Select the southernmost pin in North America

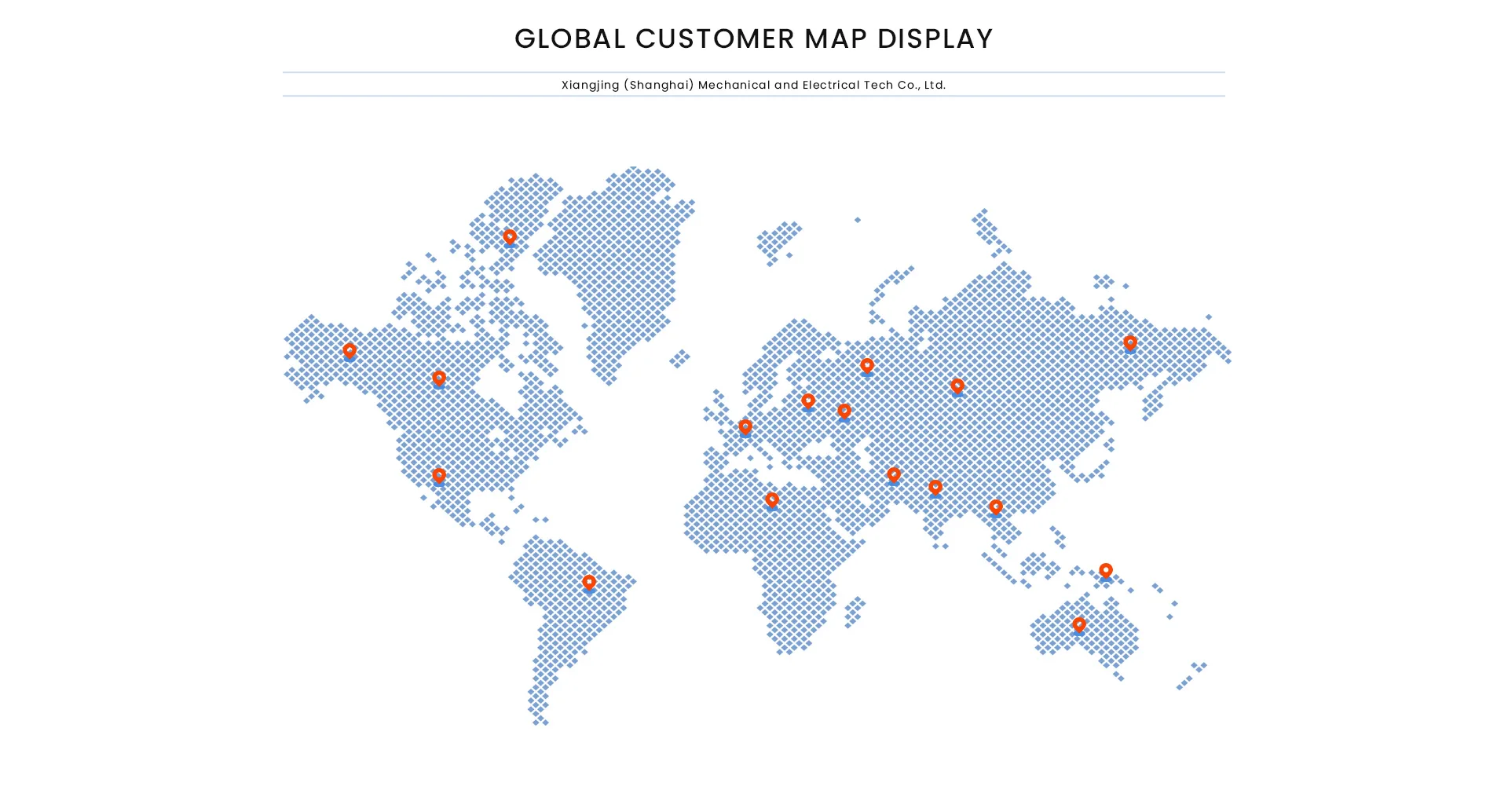coord(439,476)
